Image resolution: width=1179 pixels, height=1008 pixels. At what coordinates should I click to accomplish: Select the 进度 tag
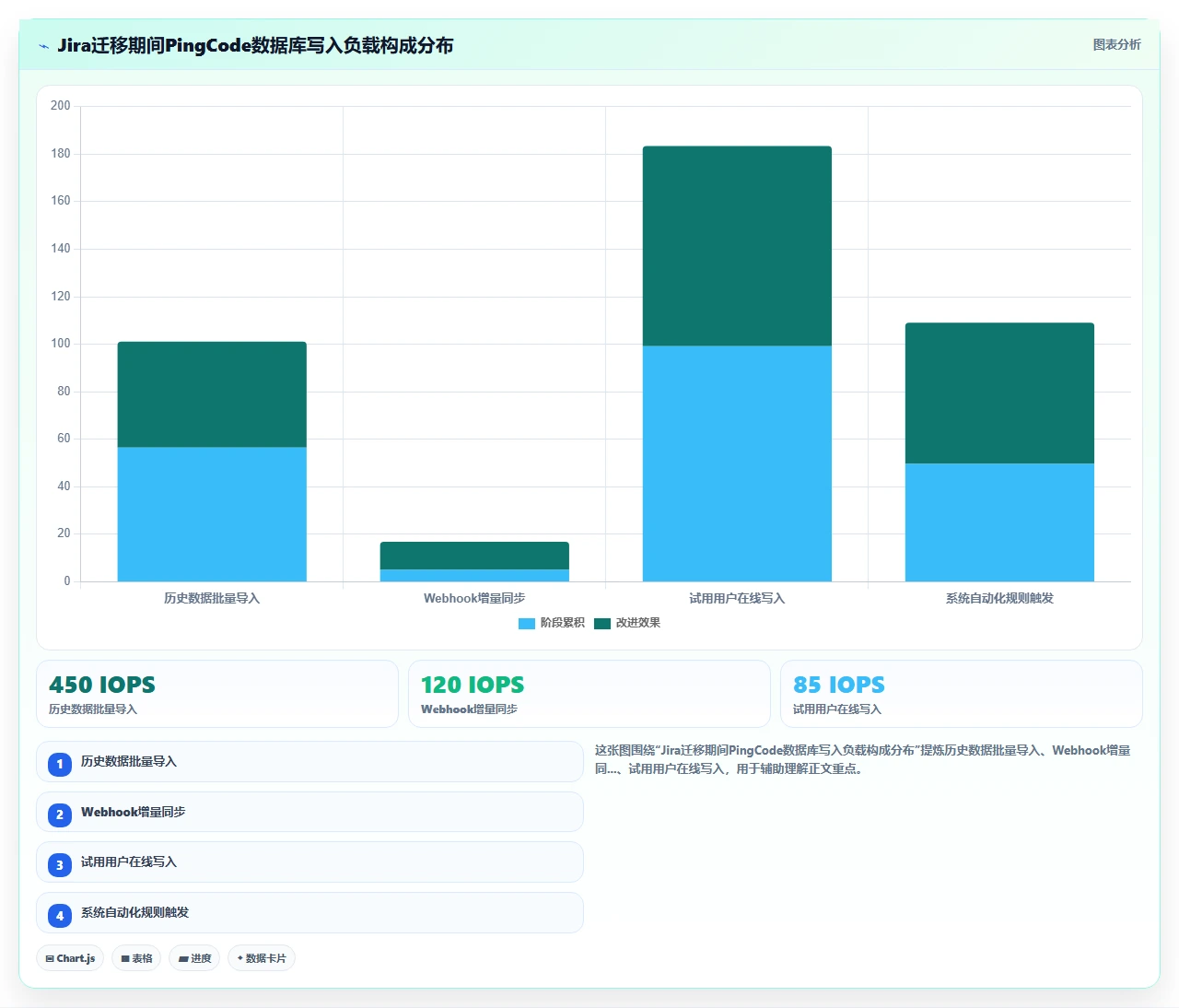point(194,958)
